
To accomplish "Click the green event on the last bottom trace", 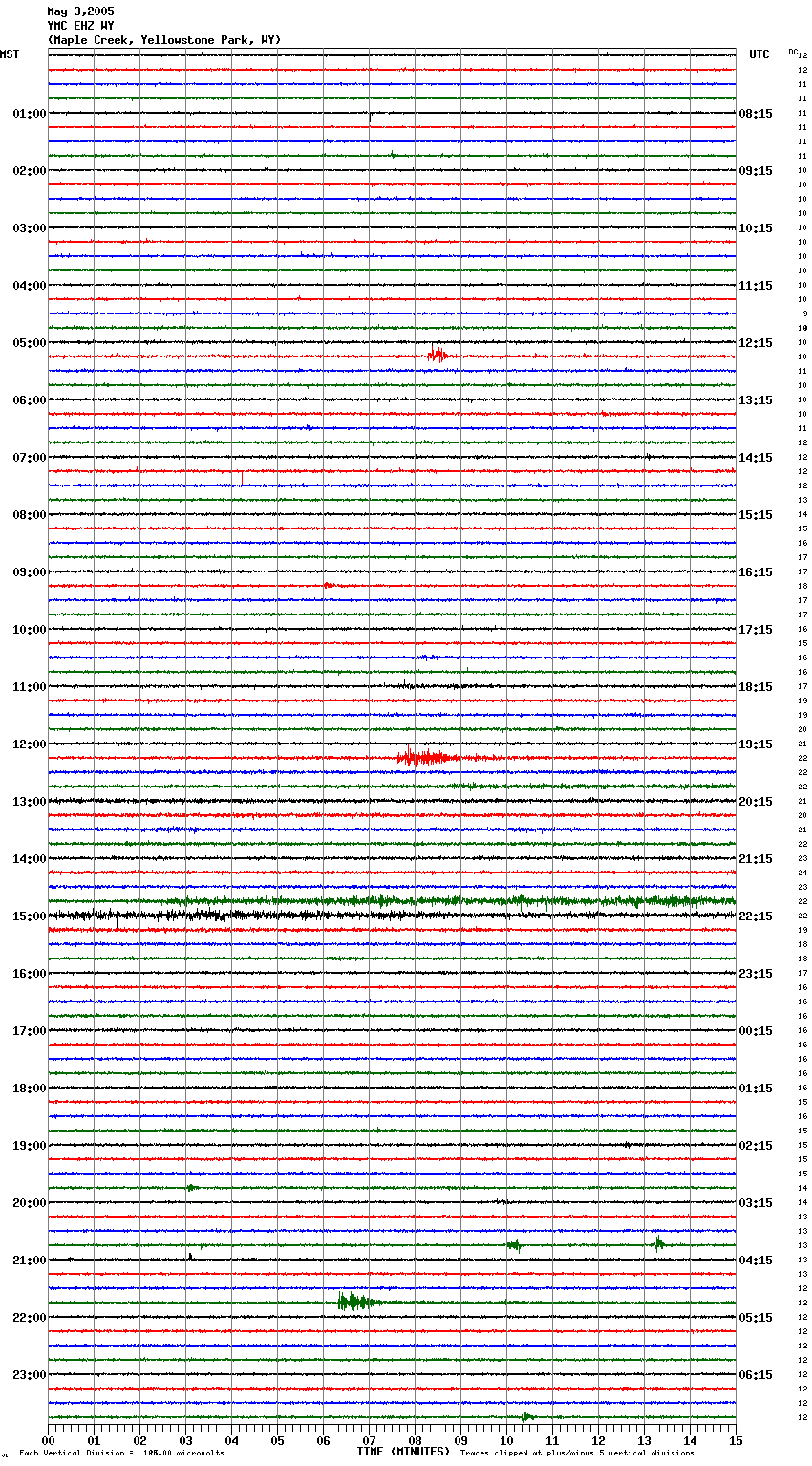I will point(526,1416).
